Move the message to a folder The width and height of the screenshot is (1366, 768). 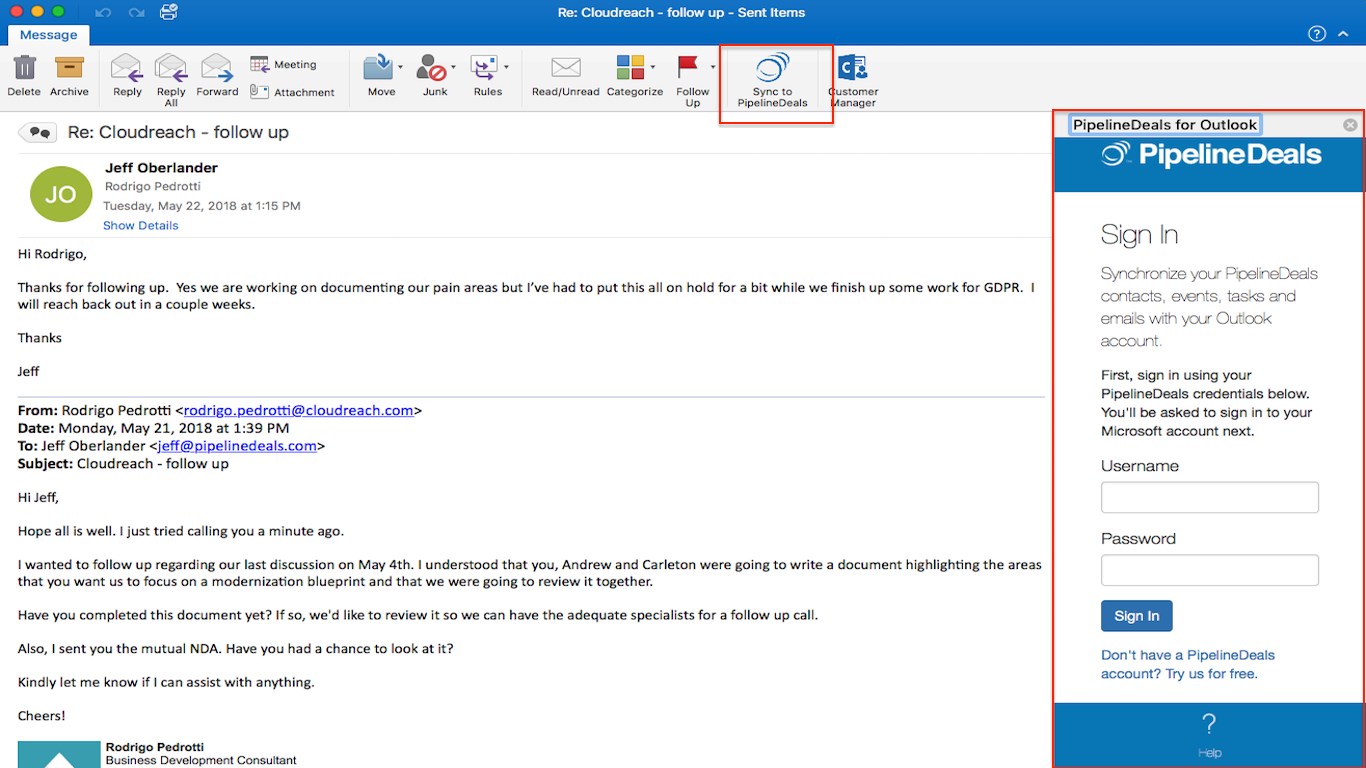pos(379,76)
